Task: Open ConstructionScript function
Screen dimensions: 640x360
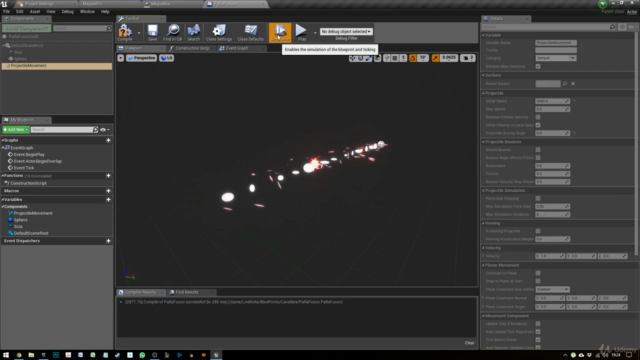Action: (28, 183)
